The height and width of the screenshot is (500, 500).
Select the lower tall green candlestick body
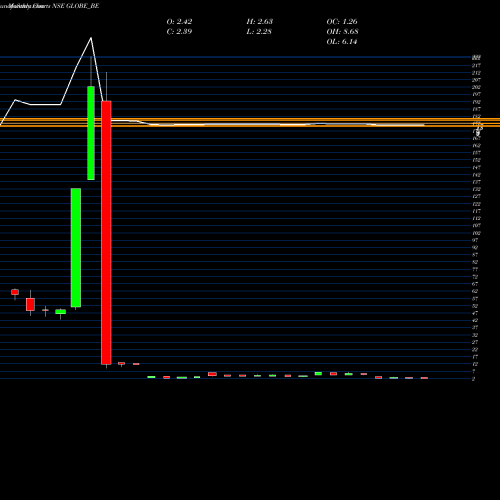[x=76, y=248]
